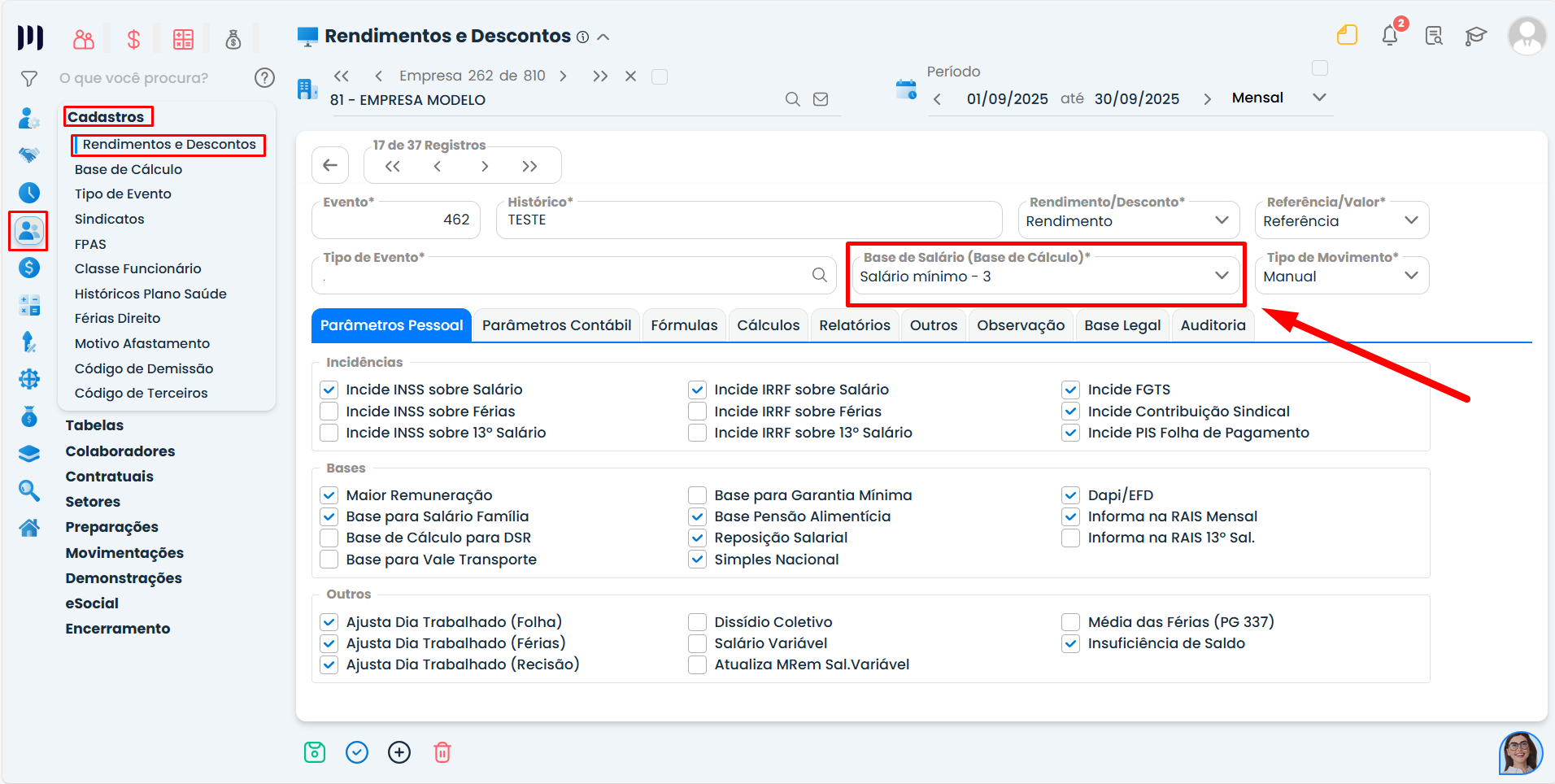Click the clock icon in left sidebar
The image size is (1555, 784).
coord(29,193)
